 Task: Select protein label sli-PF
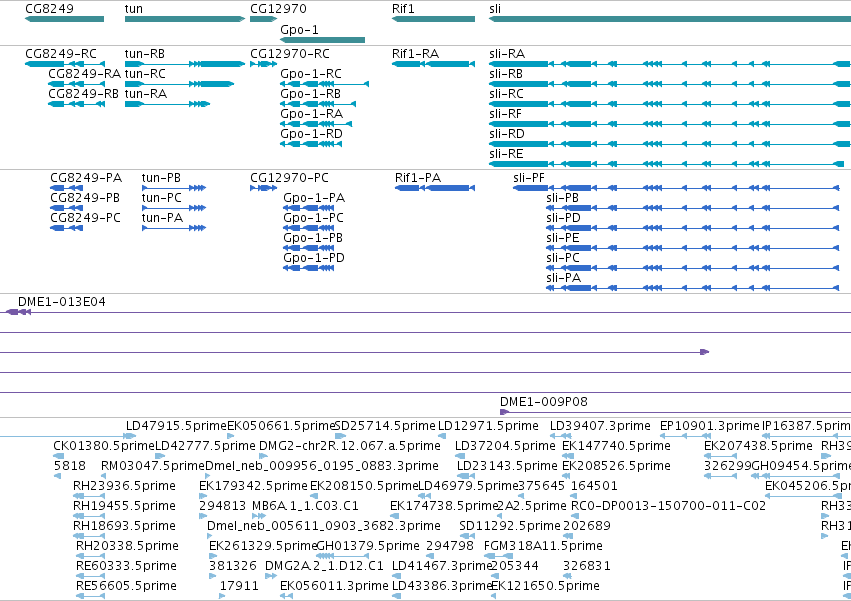click(x=529, y=178)
